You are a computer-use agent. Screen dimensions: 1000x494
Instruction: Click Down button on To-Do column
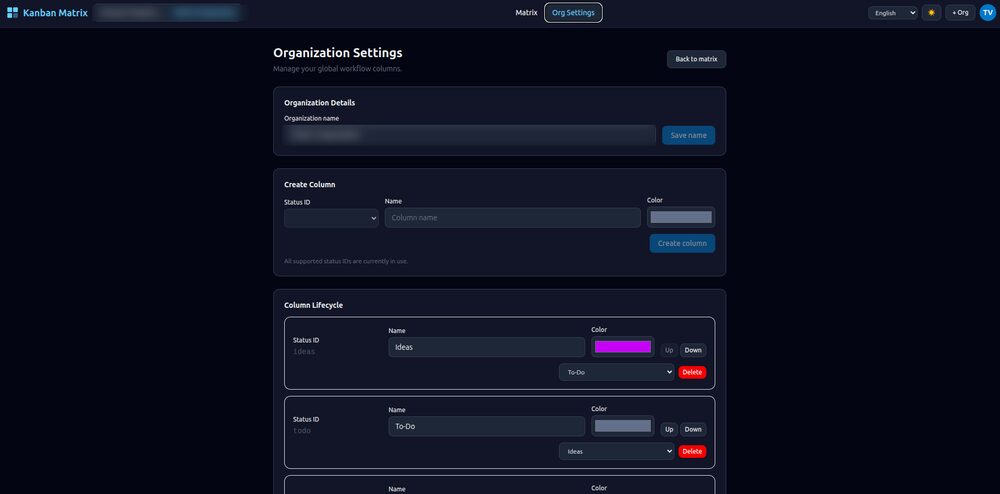point(693,429)
